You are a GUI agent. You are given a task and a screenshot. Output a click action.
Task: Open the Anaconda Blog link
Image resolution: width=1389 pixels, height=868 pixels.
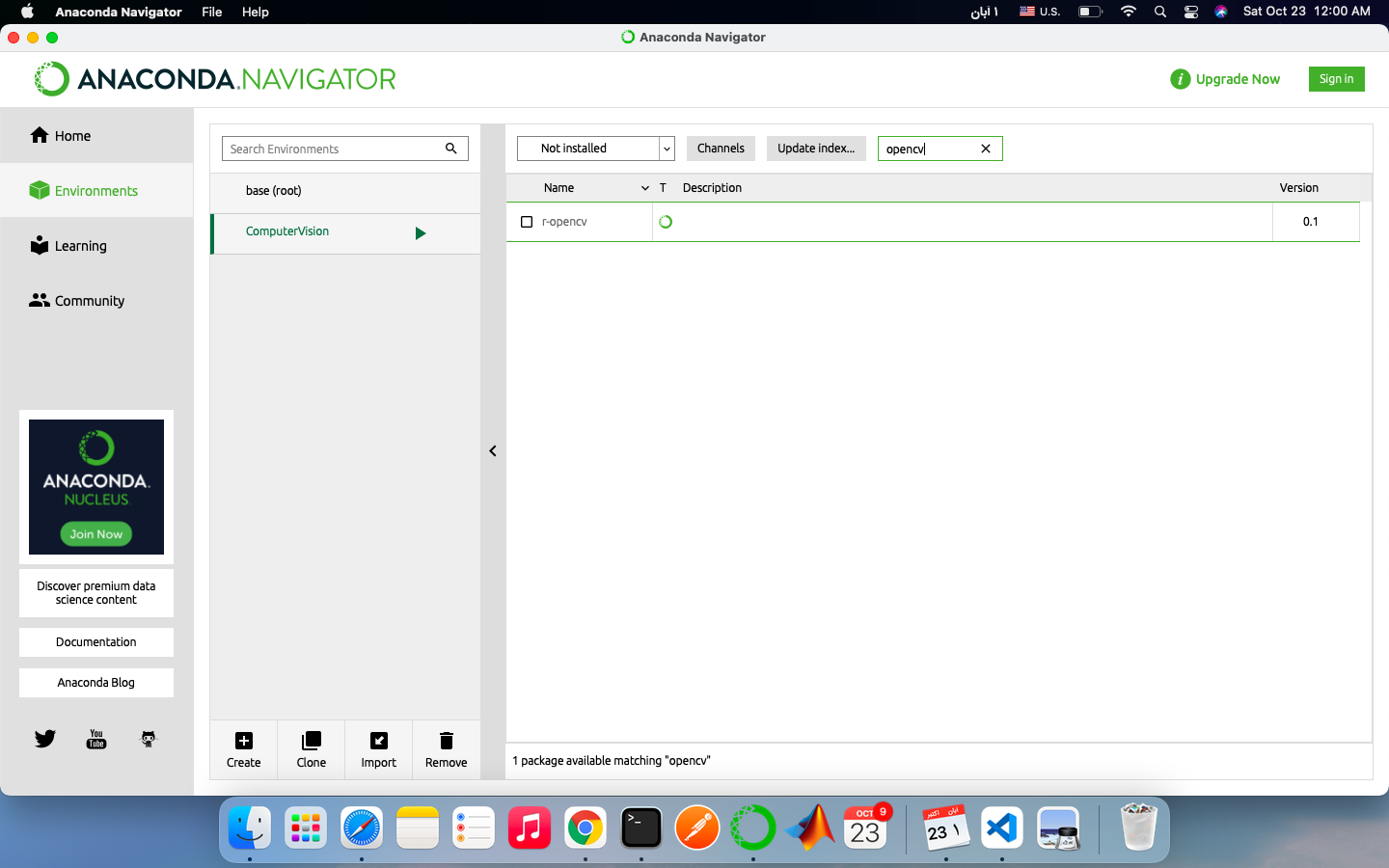tap(96, 683)
